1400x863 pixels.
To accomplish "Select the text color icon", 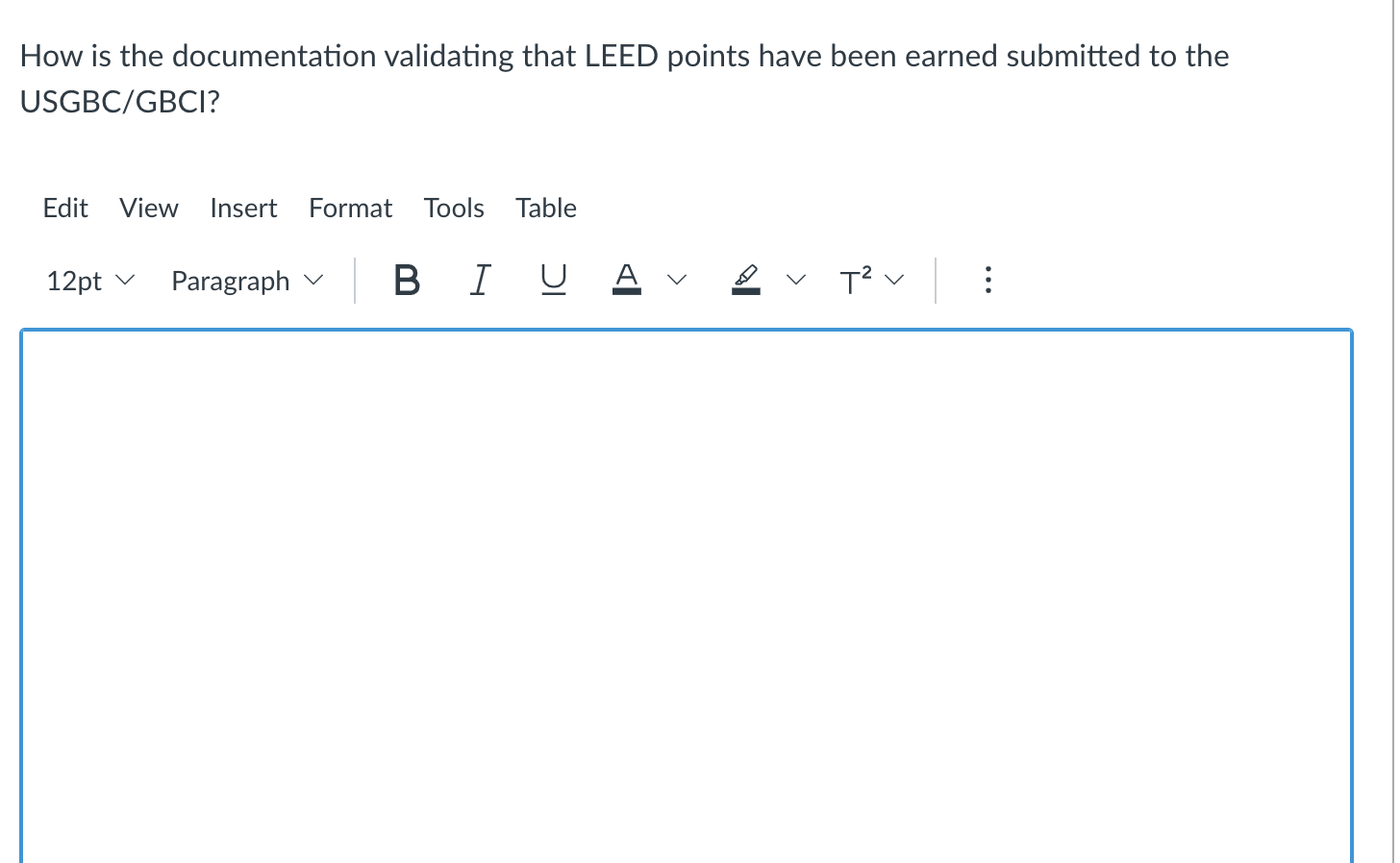I will coord(626,280).
